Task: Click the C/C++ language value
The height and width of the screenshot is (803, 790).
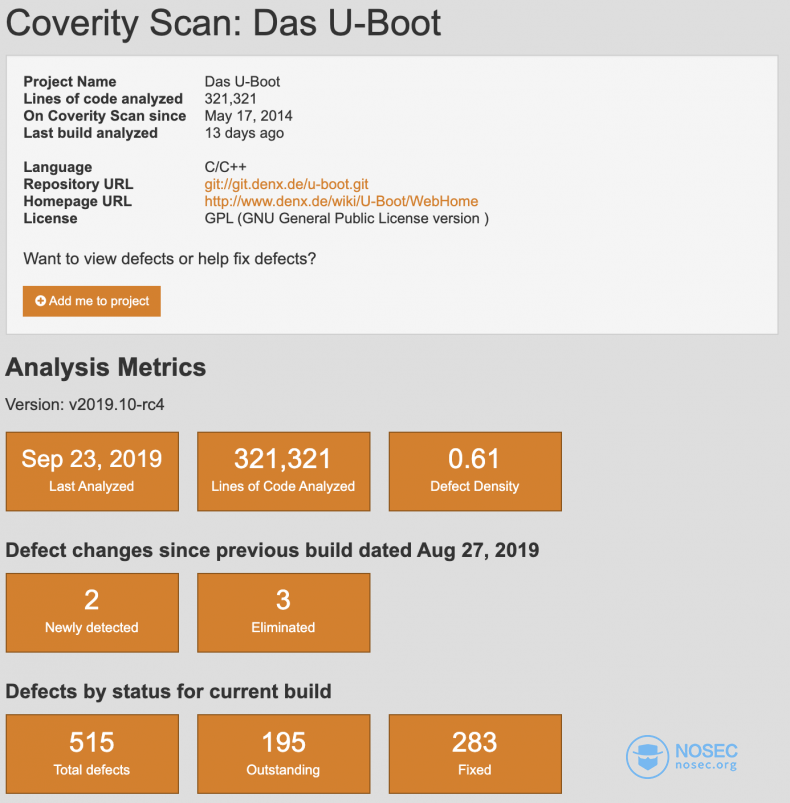Action: [x=225, y=167]
